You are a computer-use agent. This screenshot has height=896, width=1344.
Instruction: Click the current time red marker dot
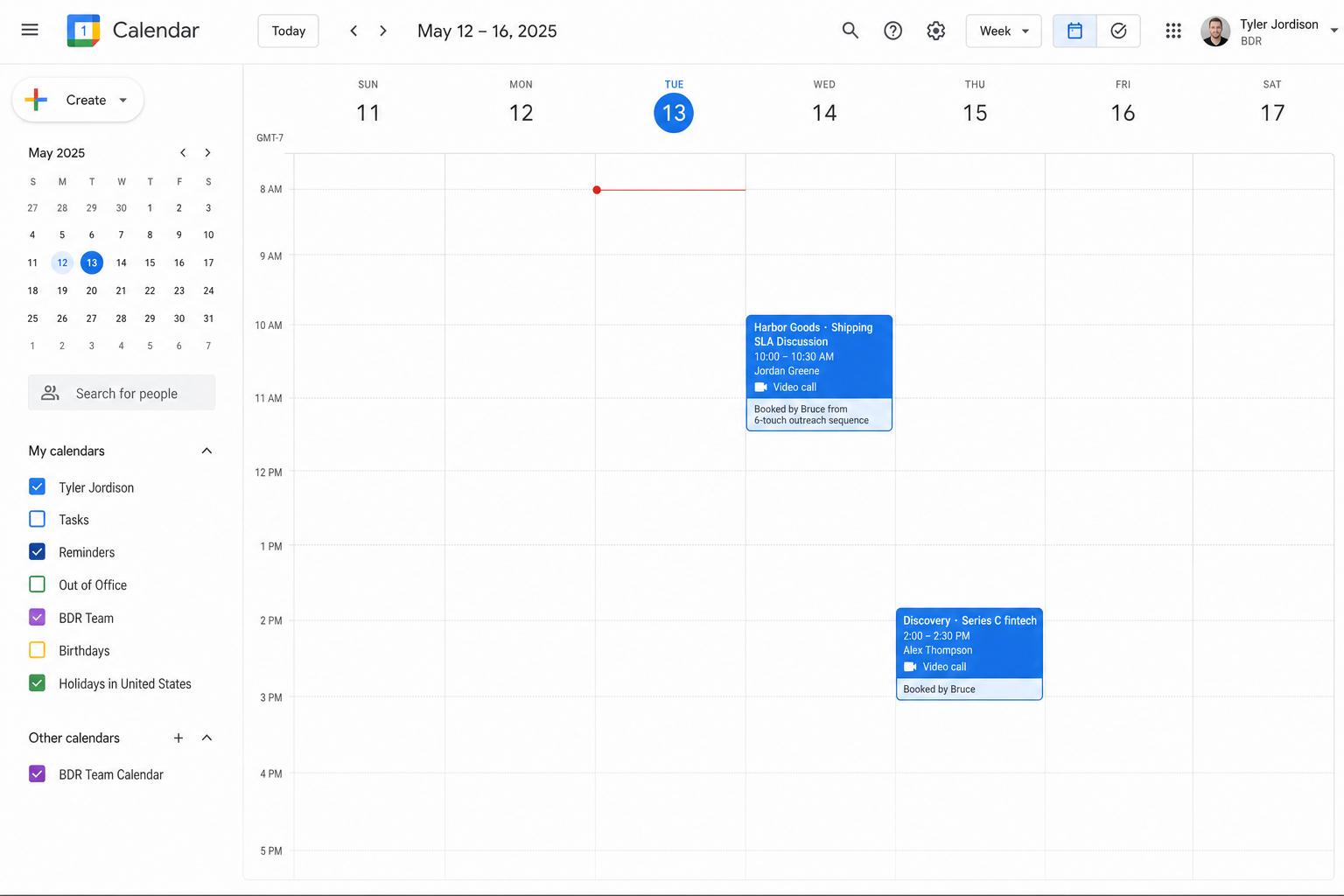click(597, 190)
